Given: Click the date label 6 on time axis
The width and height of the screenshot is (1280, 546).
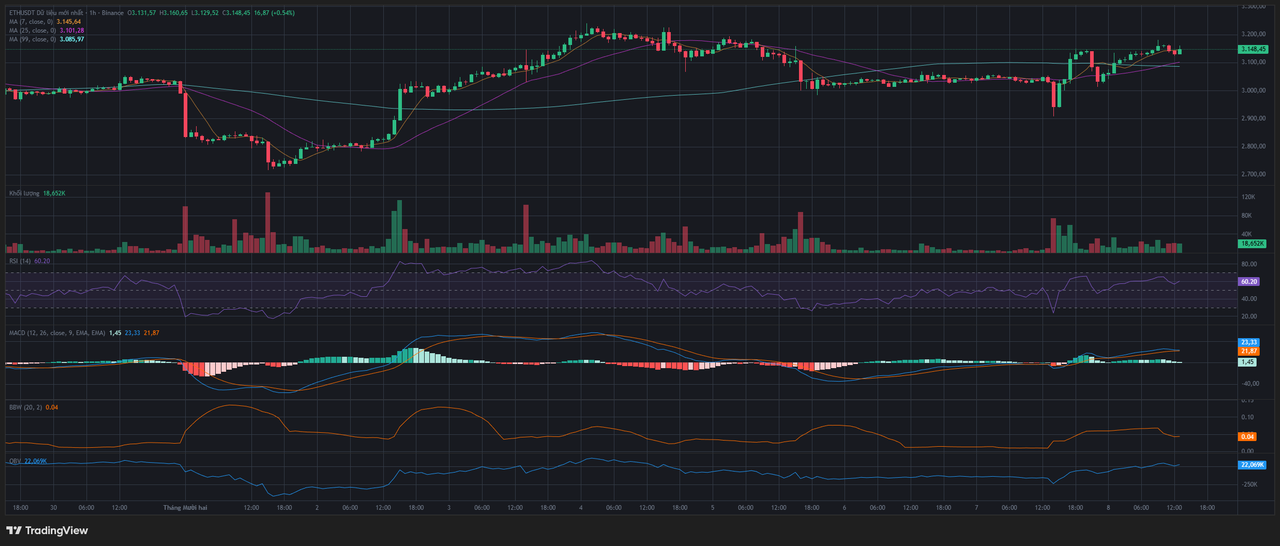Looking at the screenshot, I should [x=844, y=508].
